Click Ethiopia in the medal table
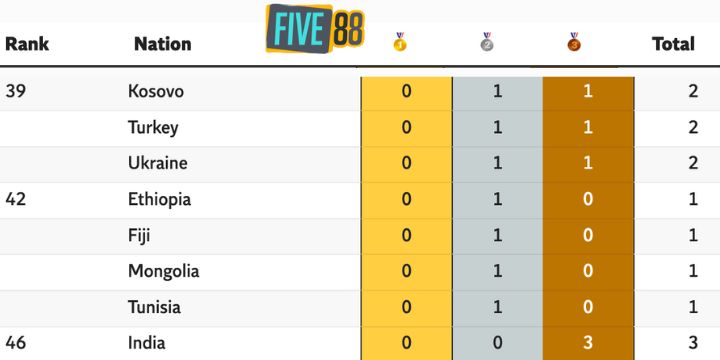Screen dimensions: 720x360 click(x=159, y=199)
